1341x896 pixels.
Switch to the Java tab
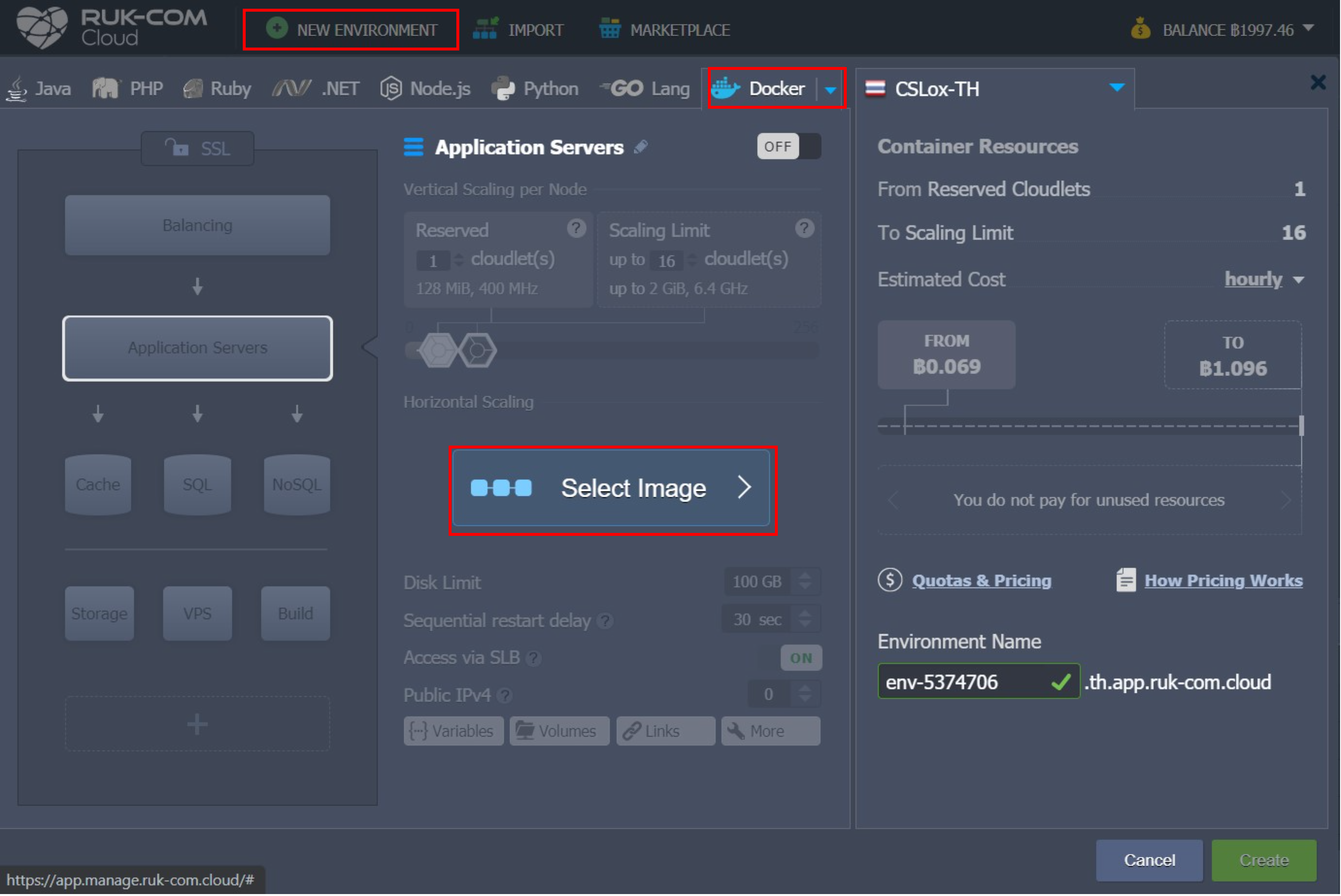pos(38,89)
